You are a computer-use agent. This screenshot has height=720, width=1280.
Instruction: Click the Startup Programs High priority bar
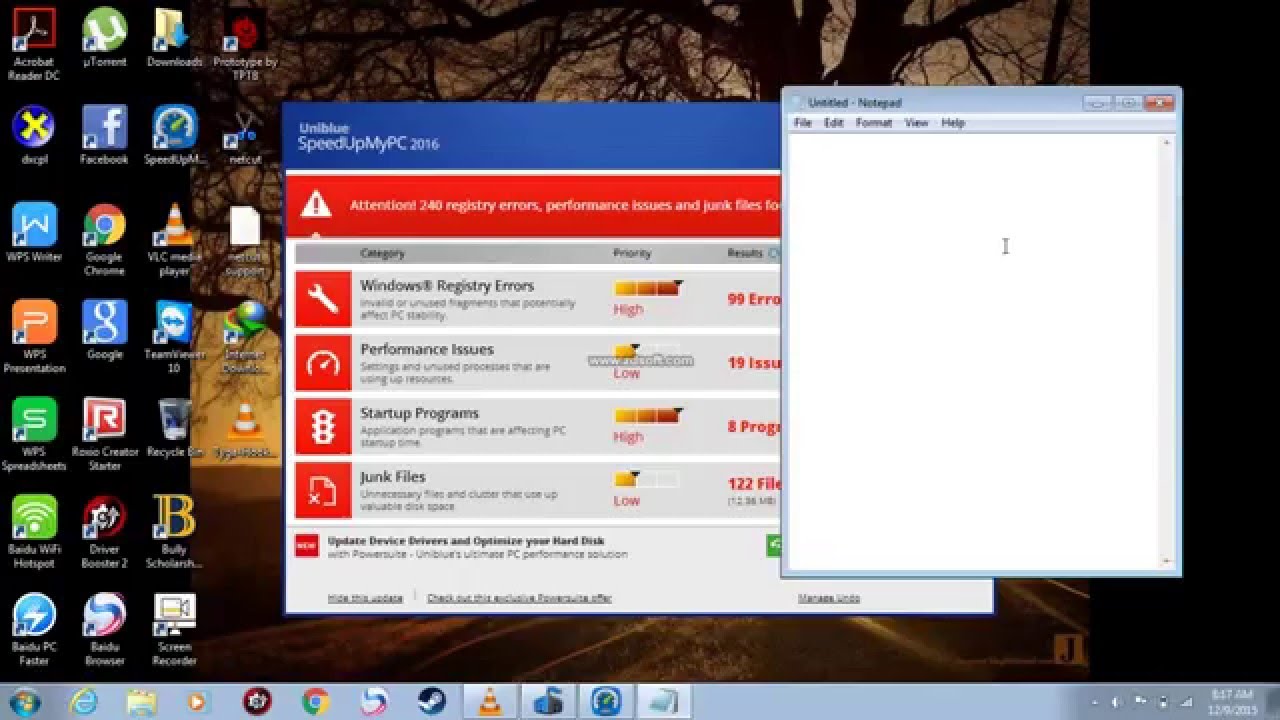[x=647, y=416]
